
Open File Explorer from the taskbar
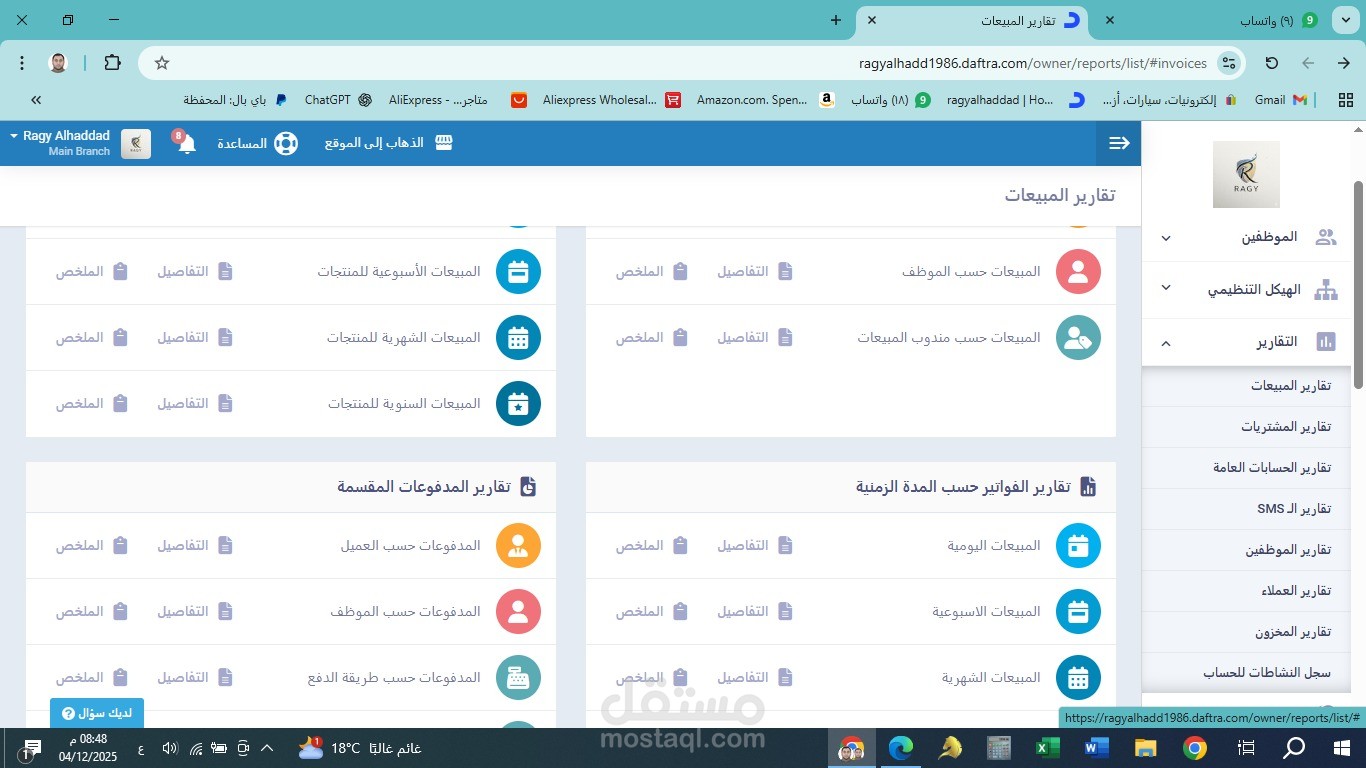1145,747
